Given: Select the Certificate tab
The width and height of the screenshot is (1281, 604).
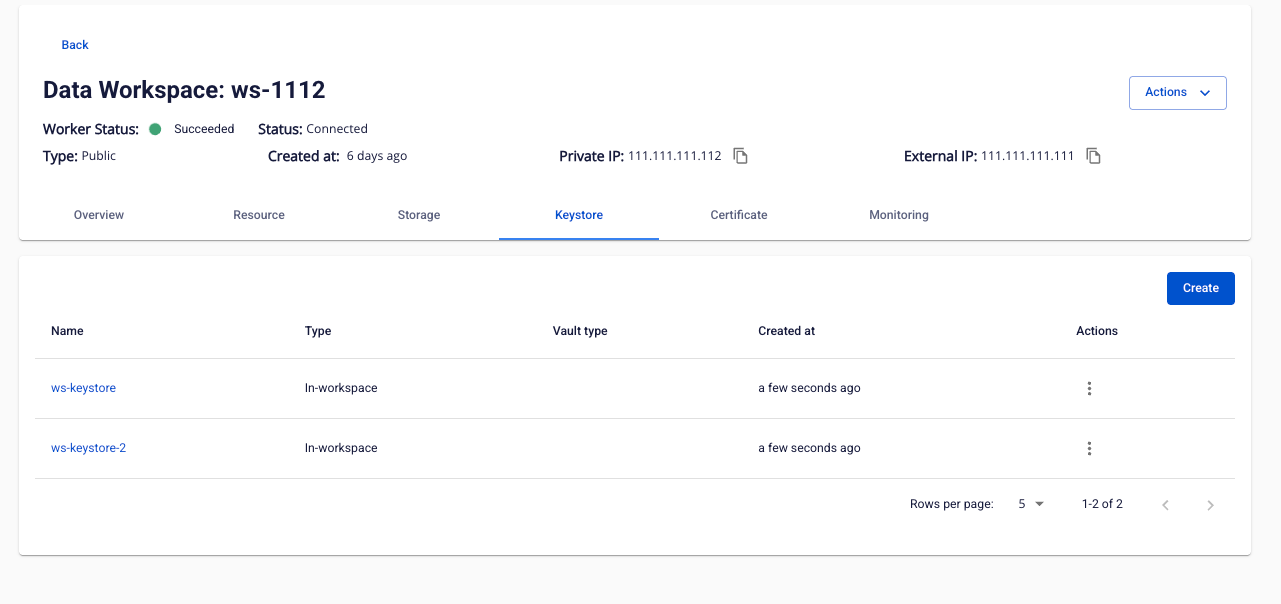Looking at the screenshot, I should 739,215.
